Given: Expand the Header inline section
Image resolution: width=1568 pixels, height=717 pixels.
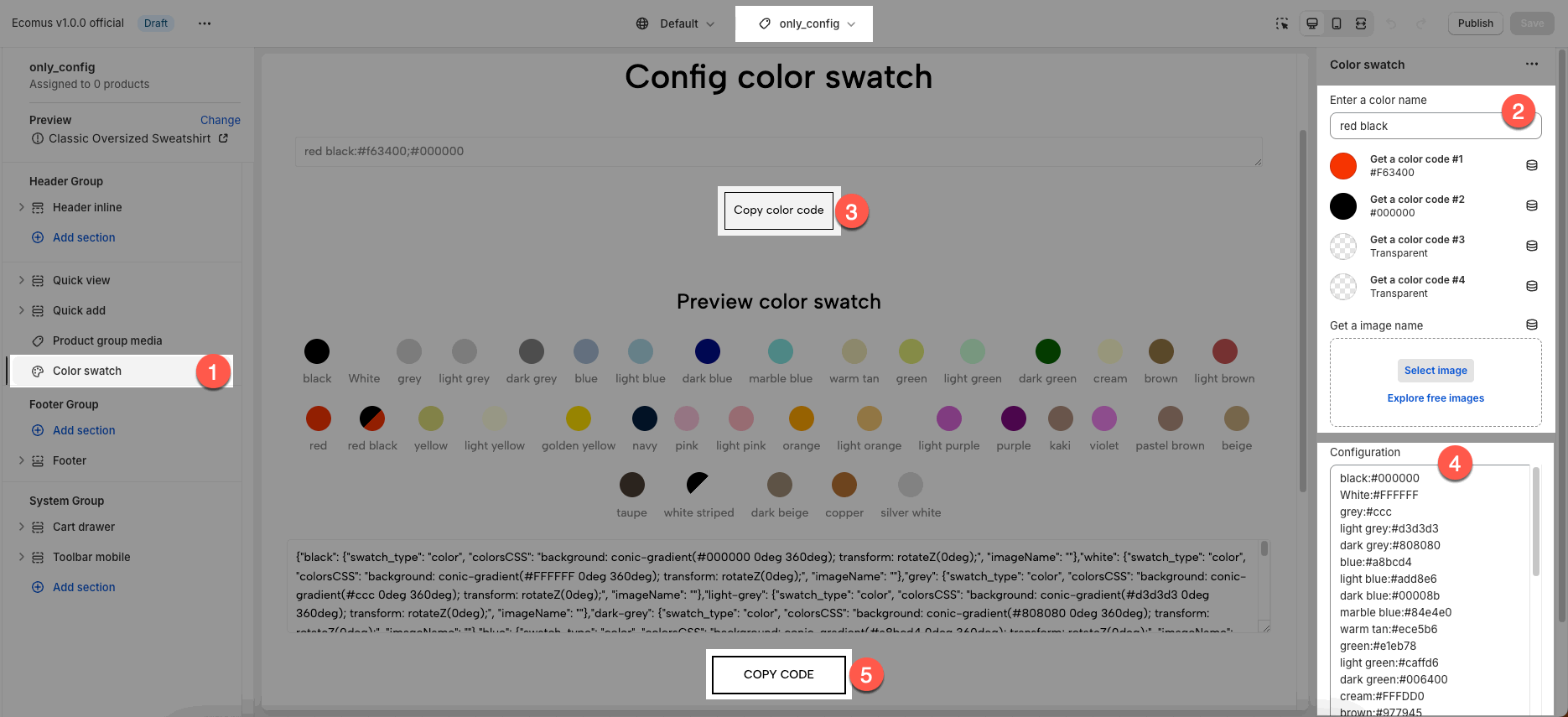Looking at the screenshot, I should 21,207.
